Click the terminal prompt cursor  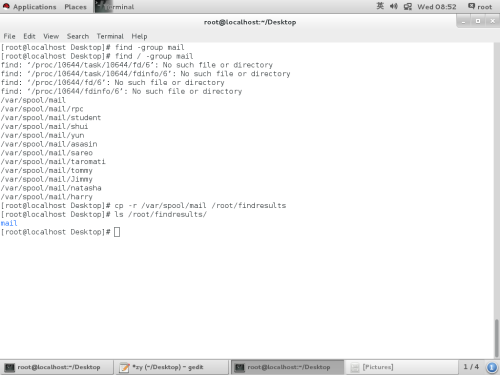117,232
